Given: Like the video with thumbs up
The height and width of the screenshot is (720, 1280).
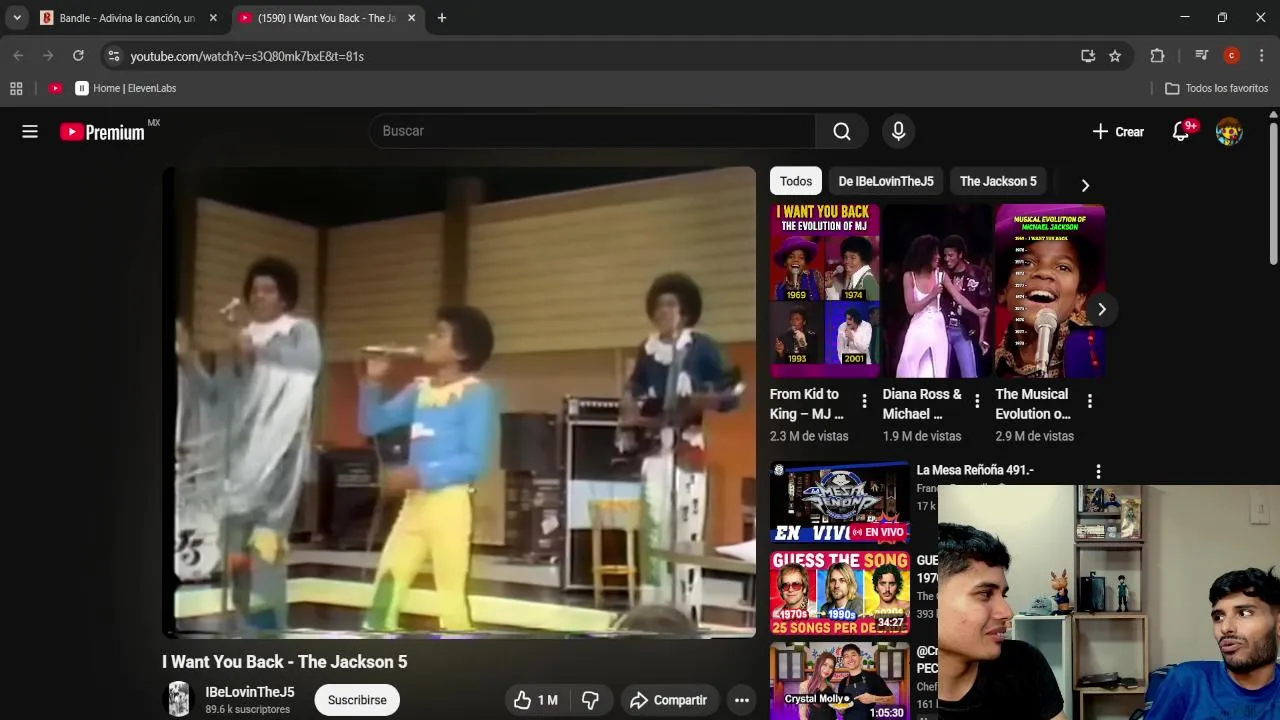Looking at the screenshot, I should tap(535, 700).
